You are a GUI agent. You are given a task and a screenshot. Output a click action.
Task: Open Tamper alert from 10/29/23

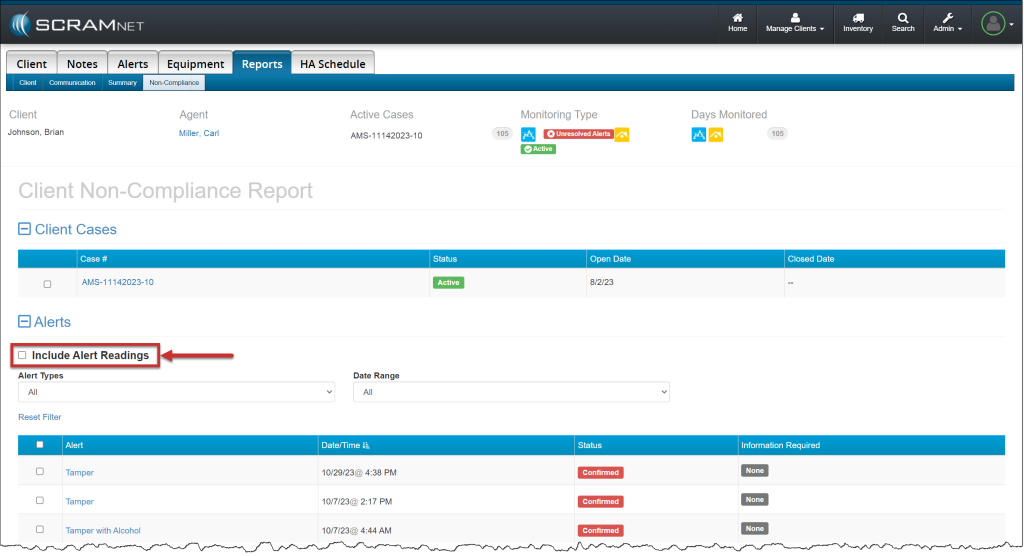pos(80,472)
